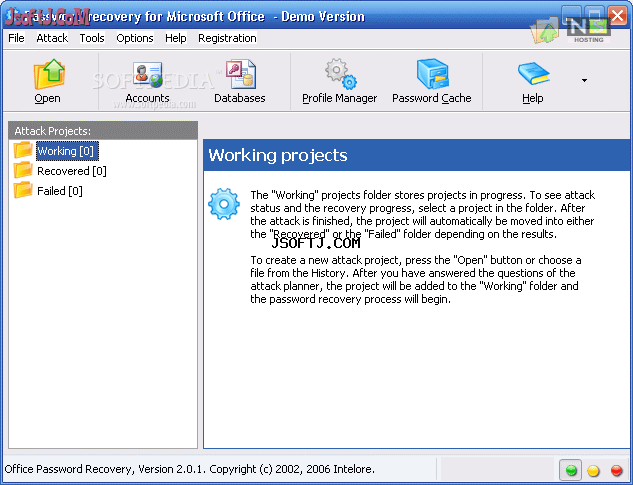Click the Working projects heading
The image size is (633, 485).
(278, 155)
